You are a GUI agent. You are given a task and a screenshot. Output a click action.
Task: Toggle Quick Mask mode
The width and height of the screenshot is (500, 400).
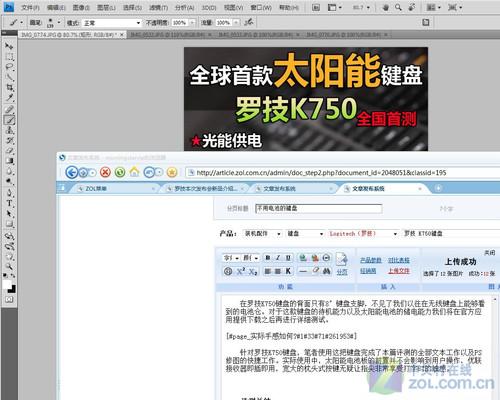(9, 299)
